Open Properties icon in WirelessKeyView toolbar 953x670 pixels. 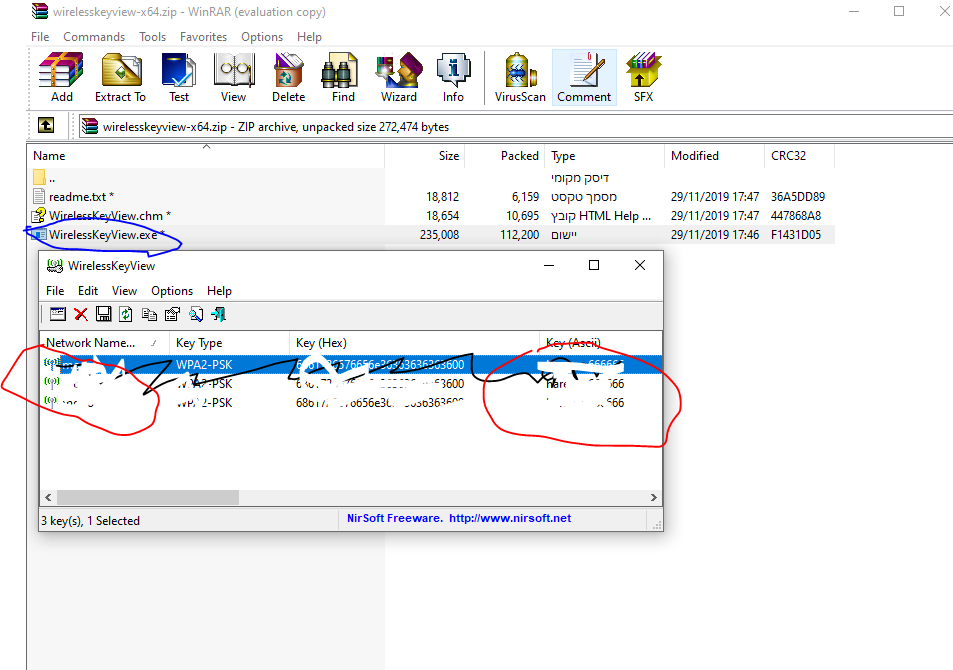pos(173,314)
